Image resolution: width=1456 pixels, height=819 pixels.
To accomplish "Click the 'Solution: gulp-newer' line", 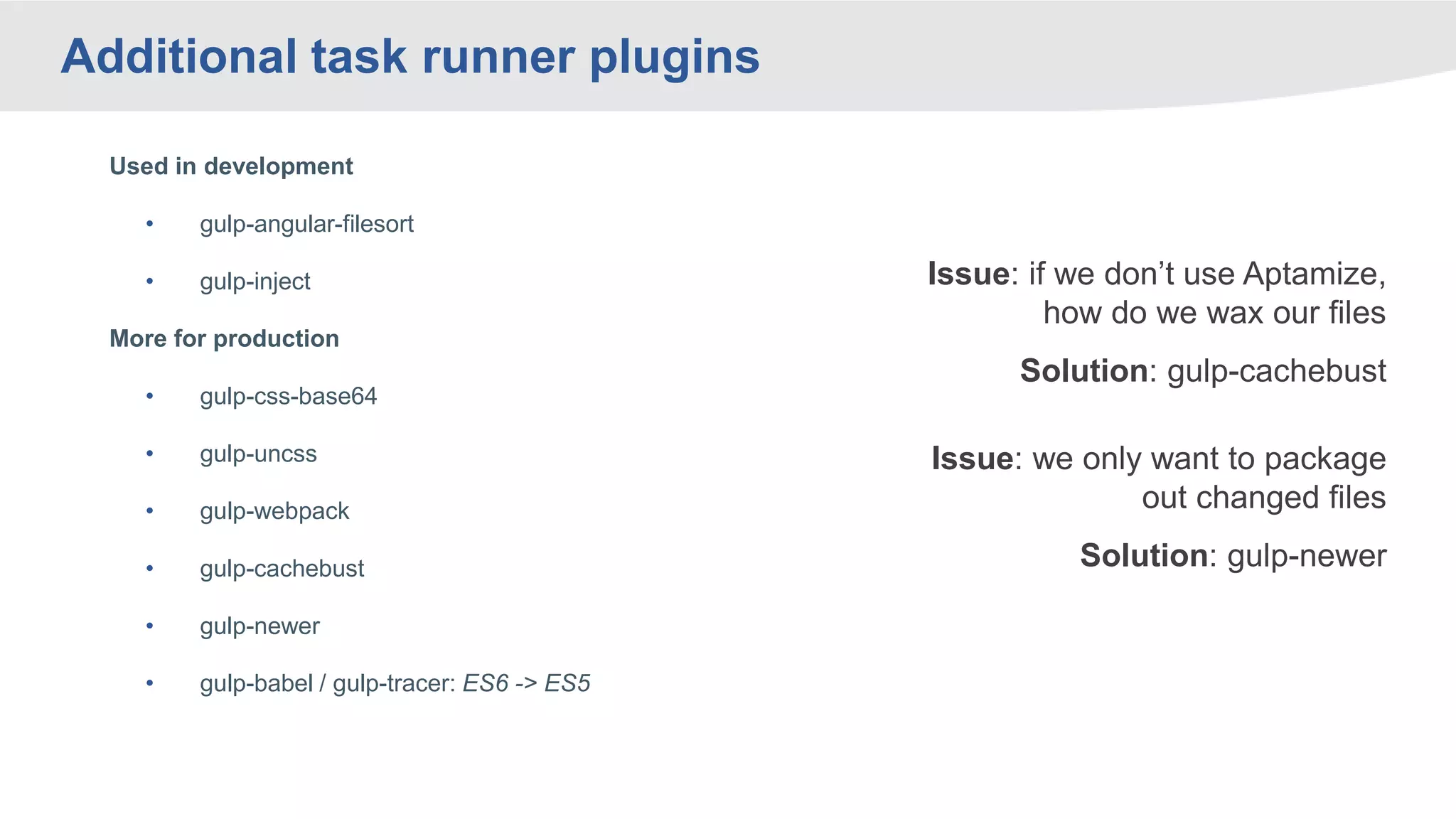I will [x=1233, y=557].
